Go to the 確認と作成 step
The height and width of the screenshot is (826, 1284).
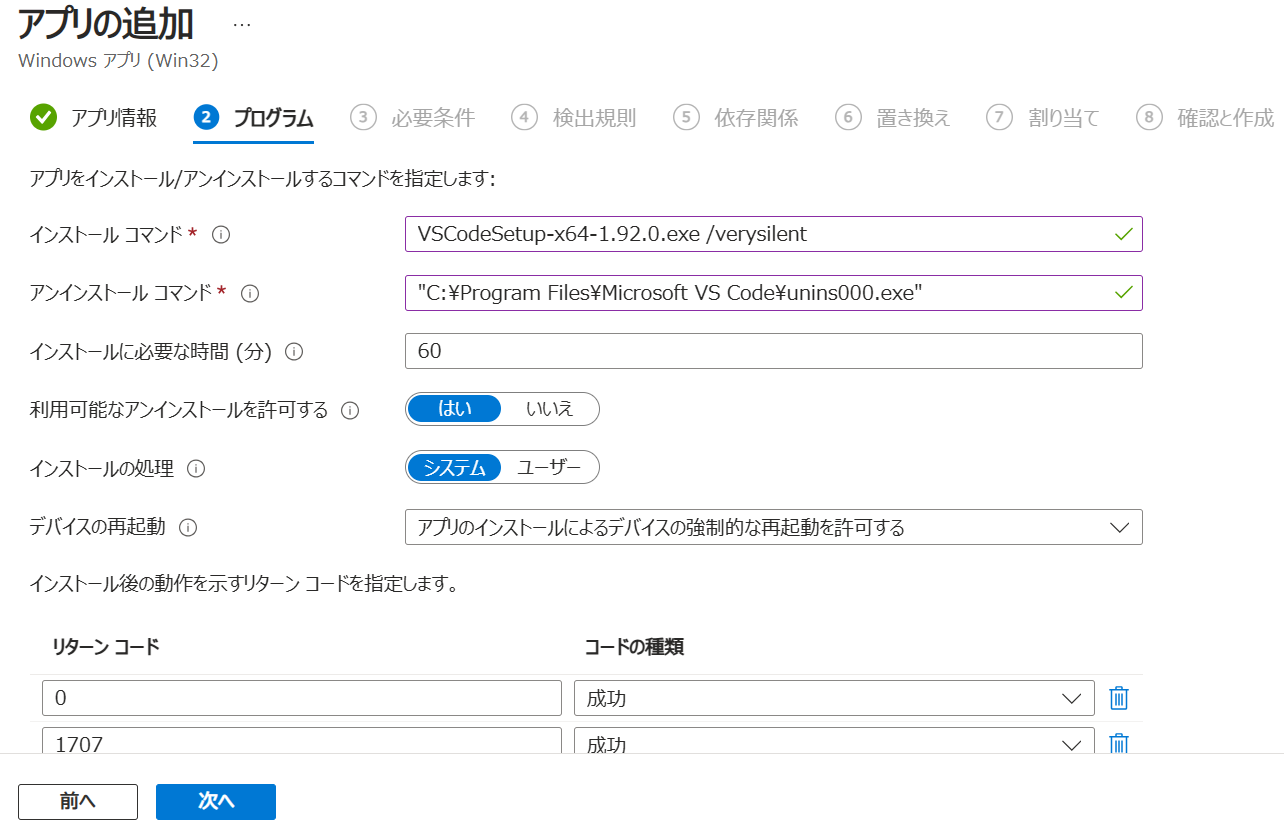tap(1205, 118)
